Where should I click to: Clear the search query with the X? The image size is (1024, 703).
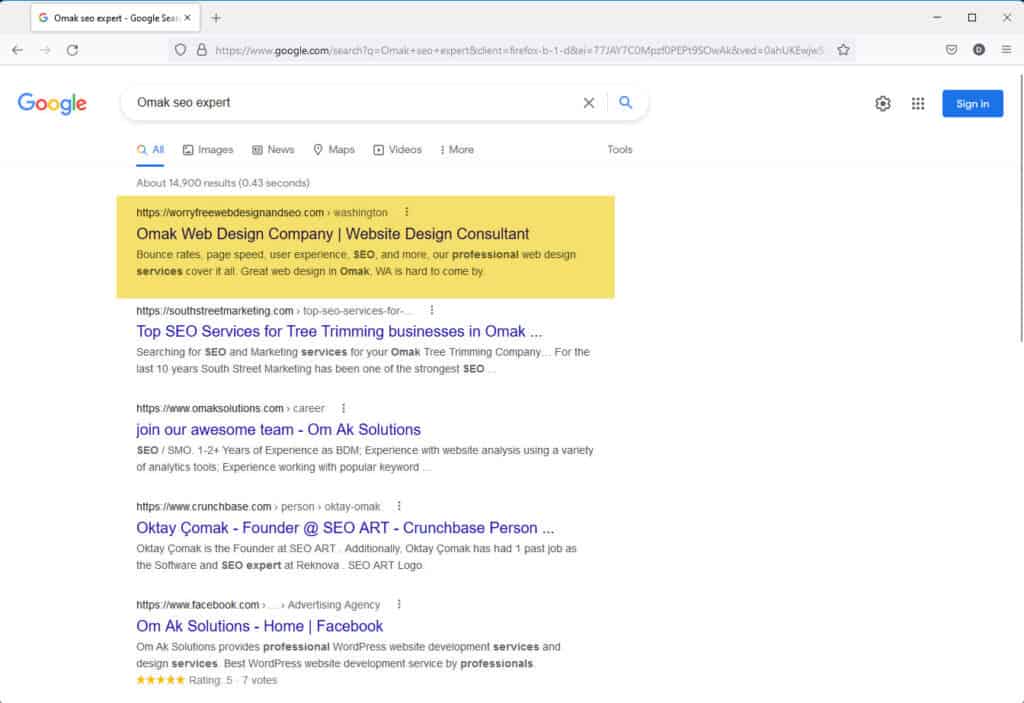tap(588, 103)
